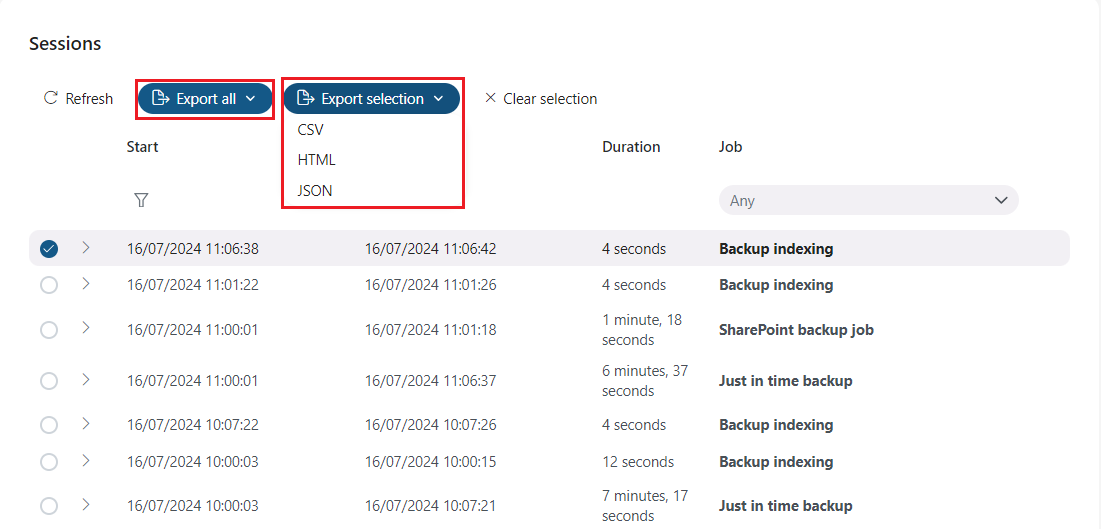Expand the 11:06:38 Backup indexing session row

tap(85, 248)
